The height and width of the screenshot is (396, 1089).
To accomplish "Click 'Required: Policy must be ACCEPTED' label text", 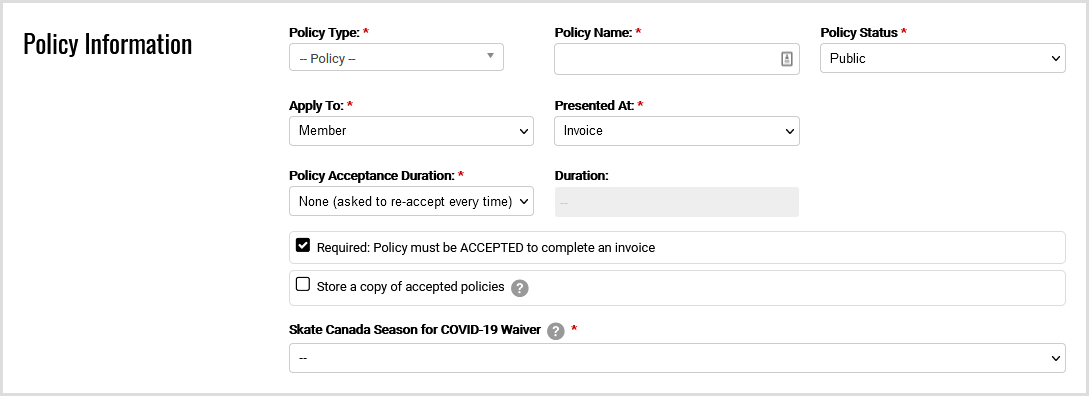I will (x=485, y=247).
